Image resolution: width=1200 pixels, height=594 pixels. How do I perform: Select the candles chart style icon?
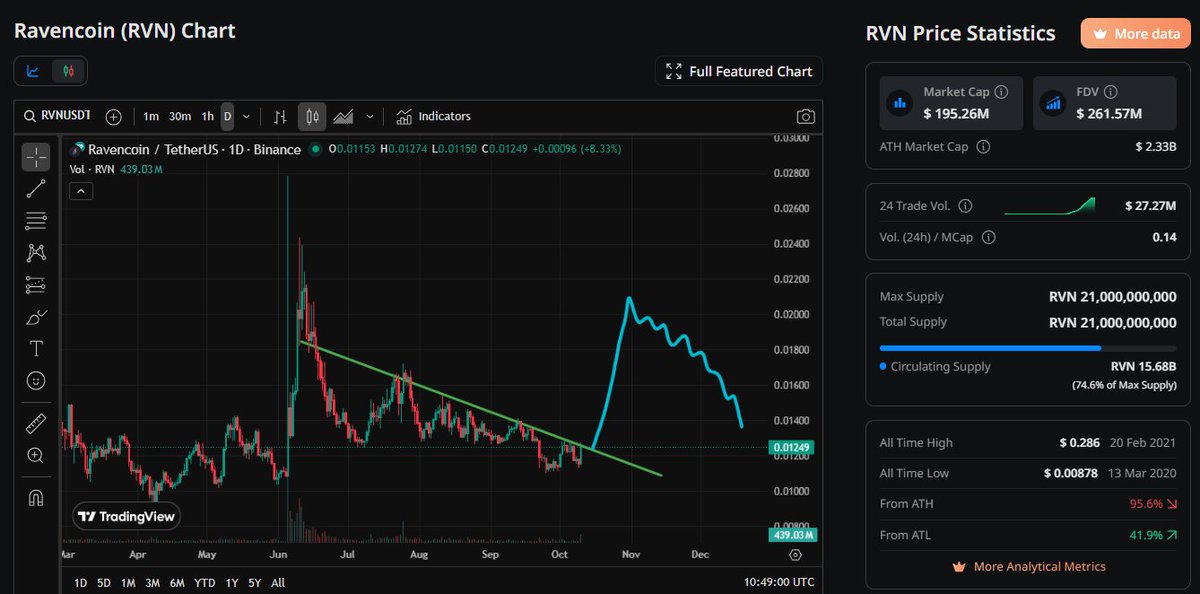[x=312, y=117]
